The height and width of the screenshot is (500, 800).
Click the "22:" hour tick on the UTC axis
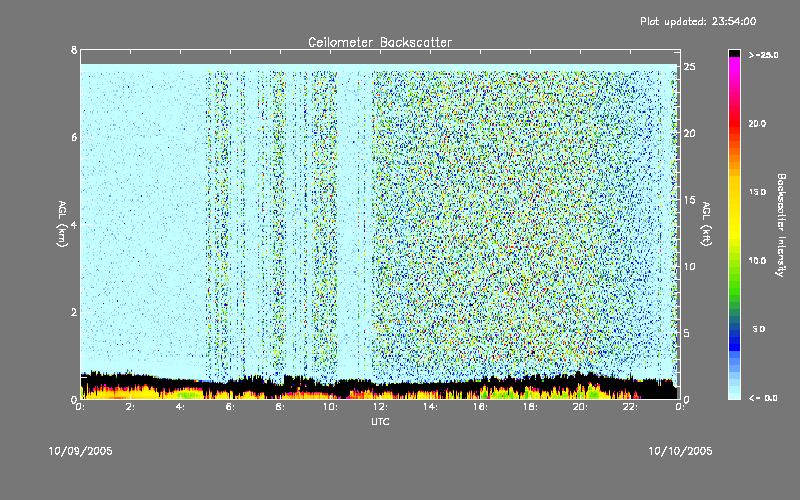click(x=631, y=407)
